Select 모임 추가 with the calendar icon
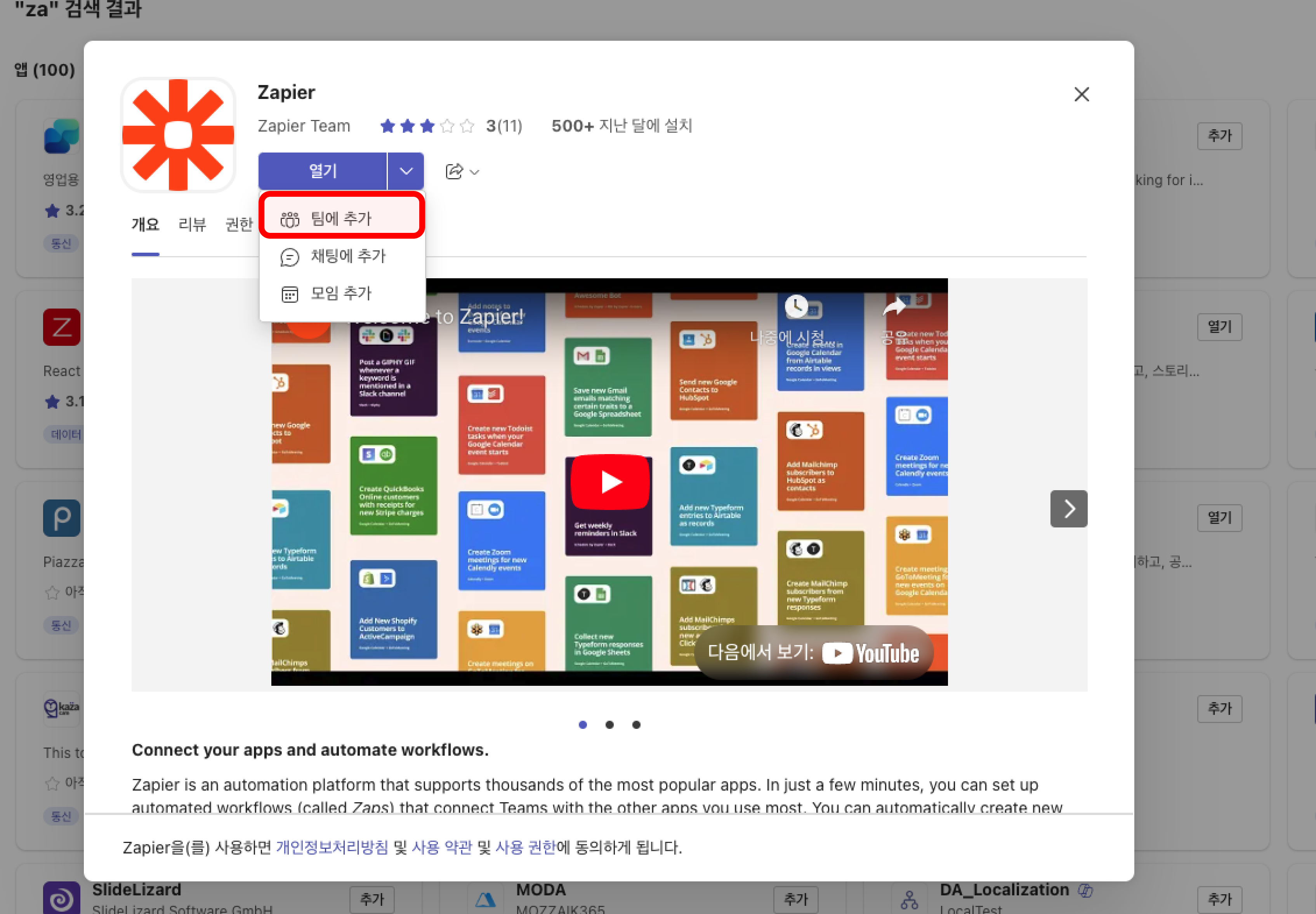1316x914 pixels. click(x=341, y=294)
